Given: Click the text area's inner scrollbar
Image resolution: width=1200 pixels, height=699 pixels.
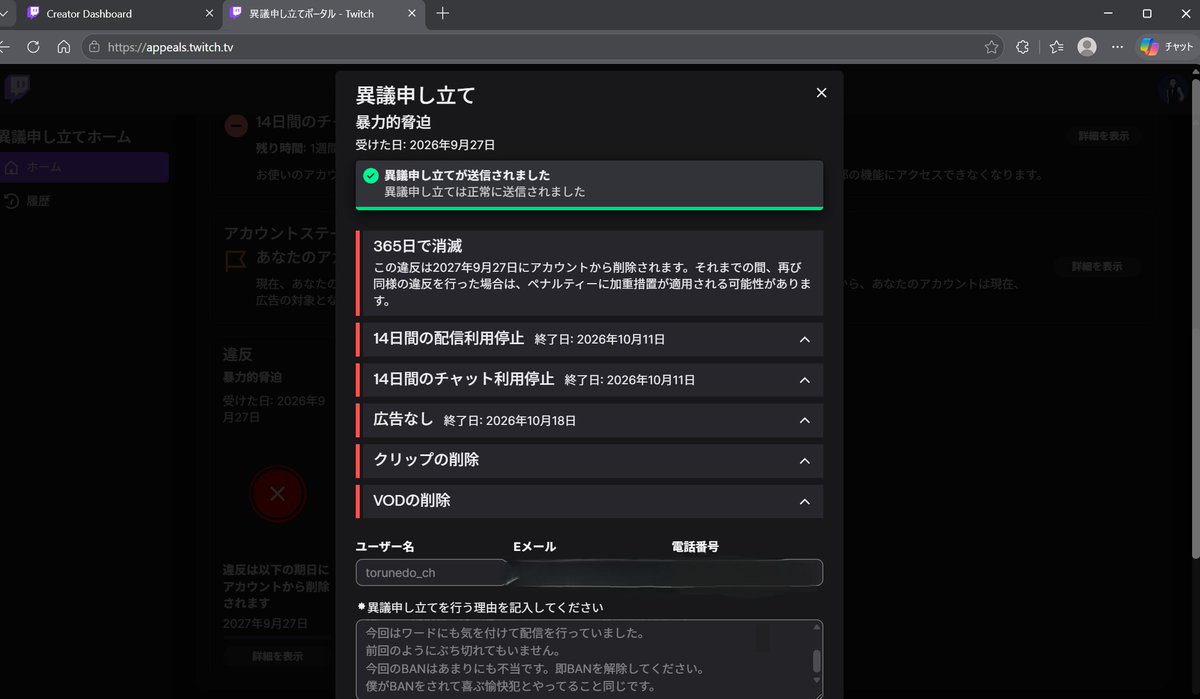Looking at the screenshot, I should pyautogui.click(x=816, y=660).
